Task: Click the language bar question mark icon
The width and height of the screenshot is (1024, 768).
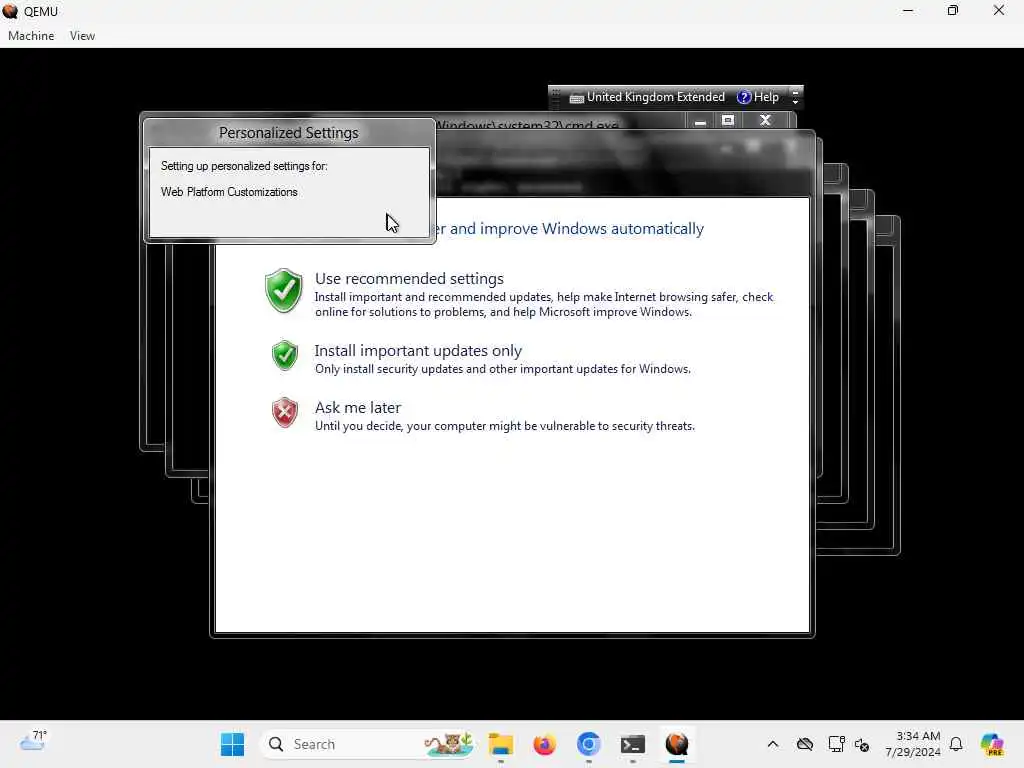Action: coord(744,97)
